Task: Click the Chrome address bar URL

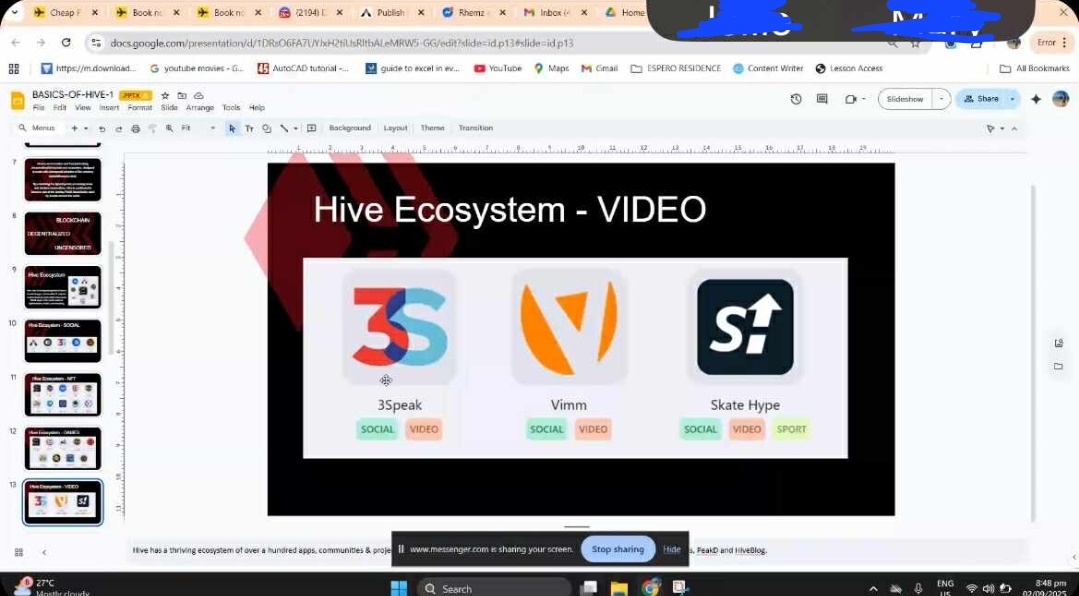Action: (x=342, y=43)
